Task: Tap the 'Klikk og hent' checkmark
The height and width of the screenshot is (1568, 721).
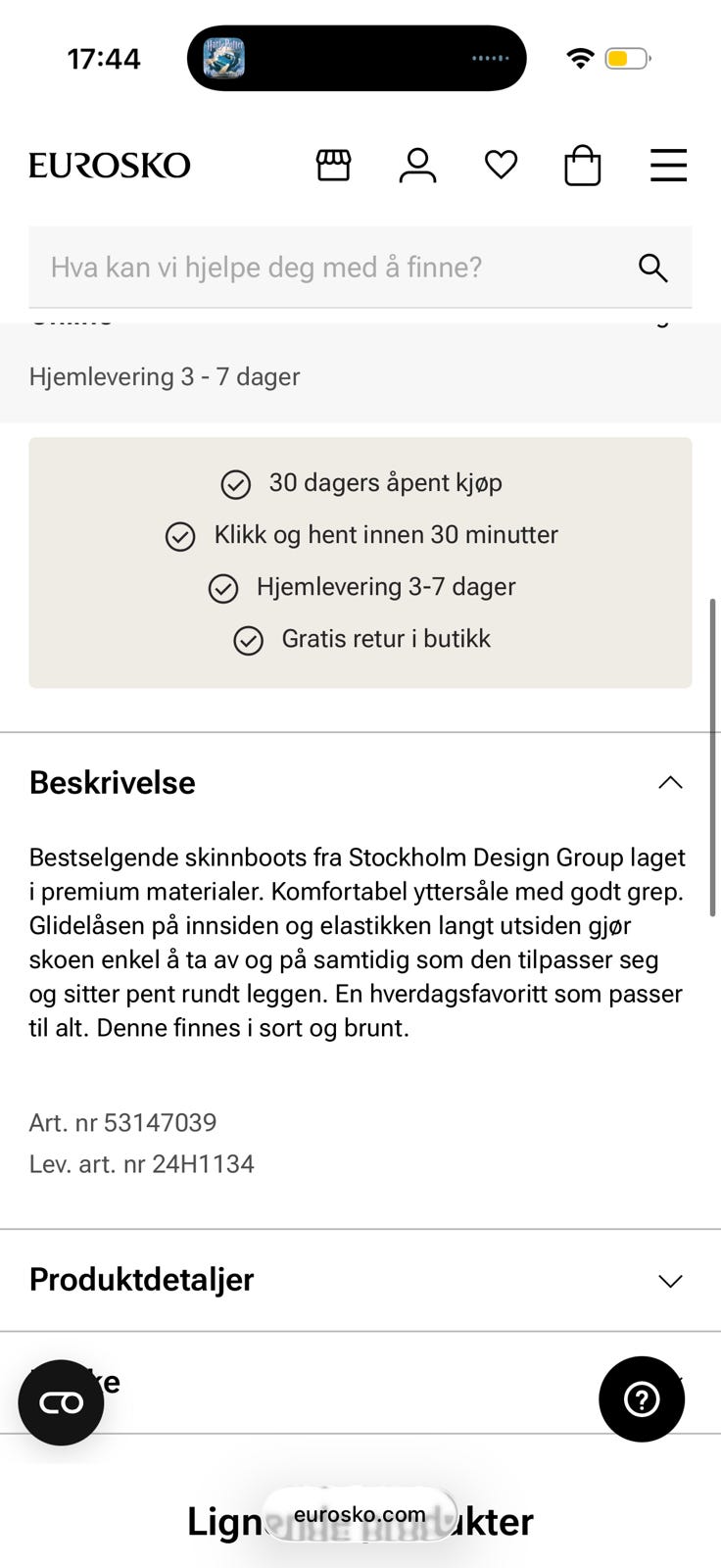Action: pyautogui.click(x=180, y=536)
